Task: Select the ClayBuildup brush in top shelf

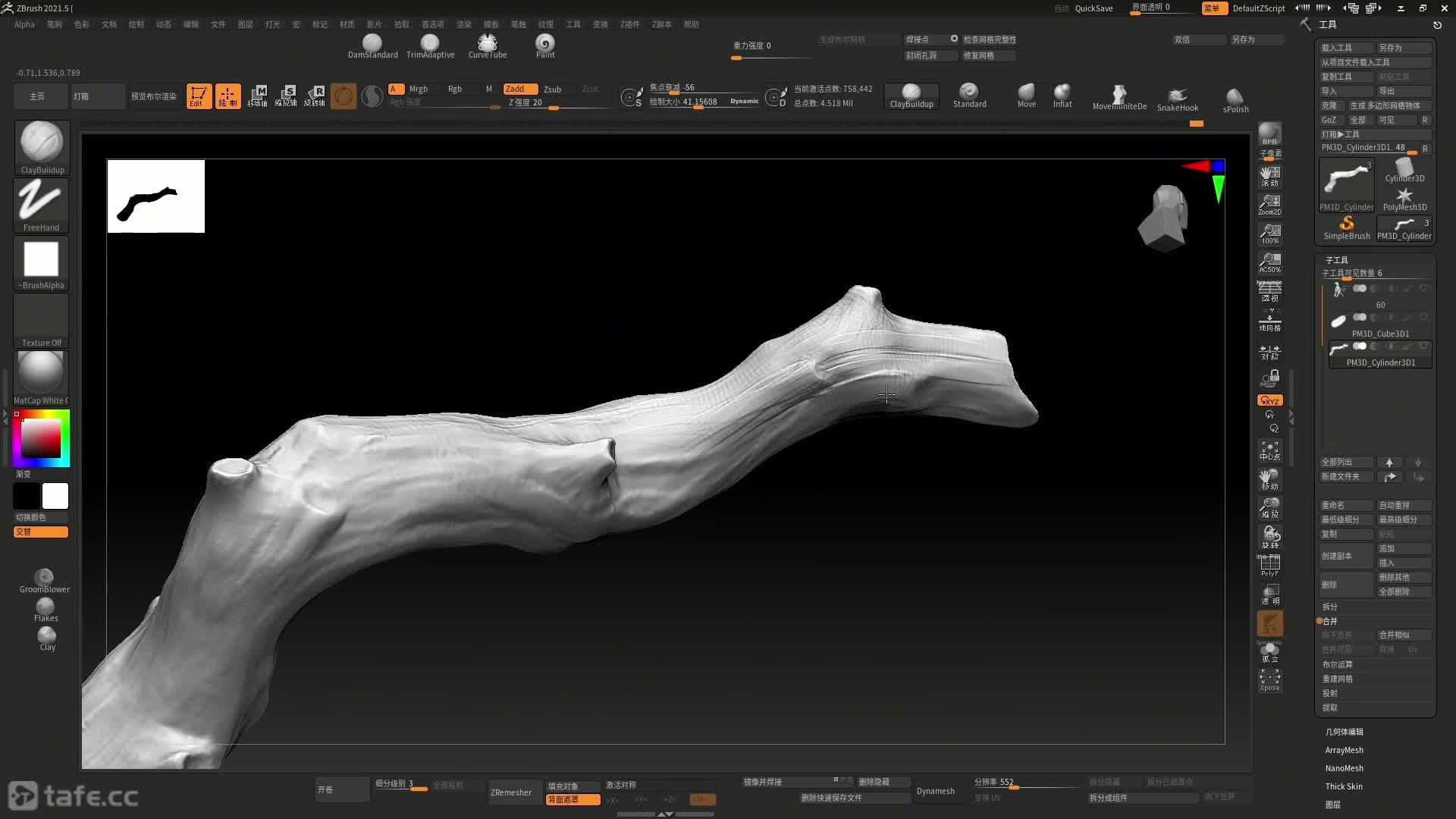Action: pos(912,96)
